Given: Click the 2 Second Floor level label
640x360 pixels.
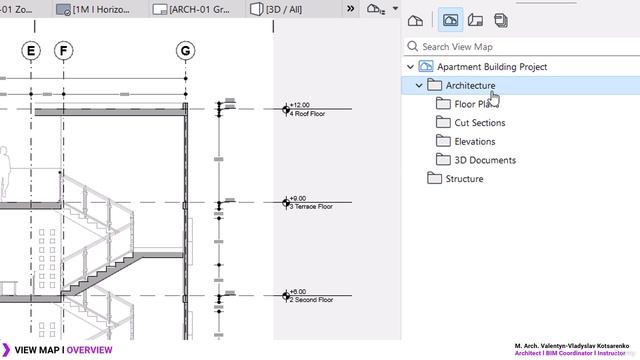Looking at the screenshot, I should (311, 300).
